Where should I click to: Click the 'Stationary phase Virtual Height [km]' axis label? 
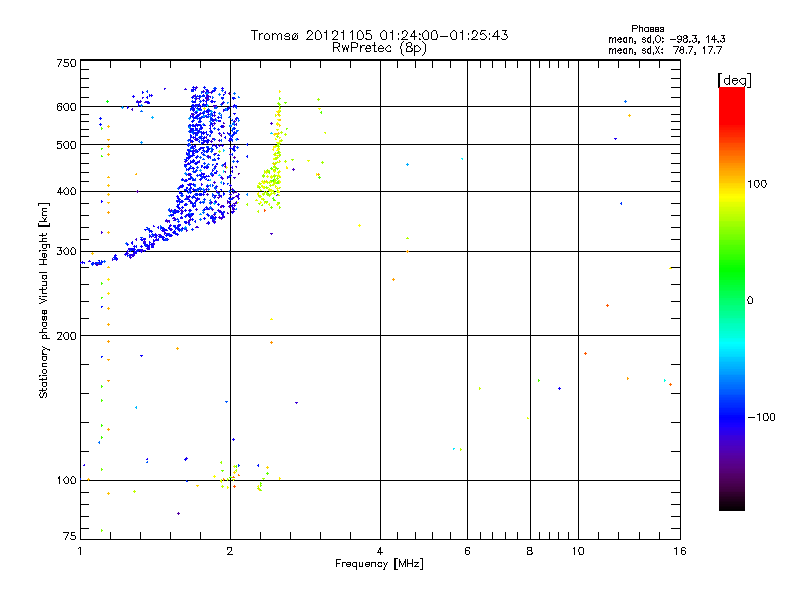(x=44, y=300)
